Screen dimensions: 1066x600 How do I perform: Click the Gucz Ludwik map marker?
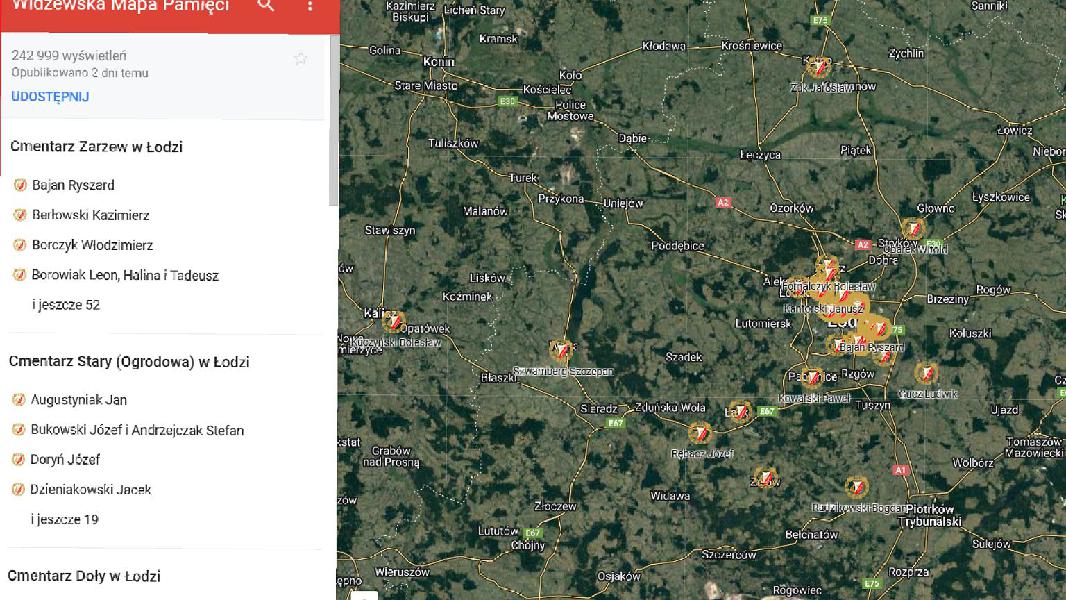coord(927,374)
